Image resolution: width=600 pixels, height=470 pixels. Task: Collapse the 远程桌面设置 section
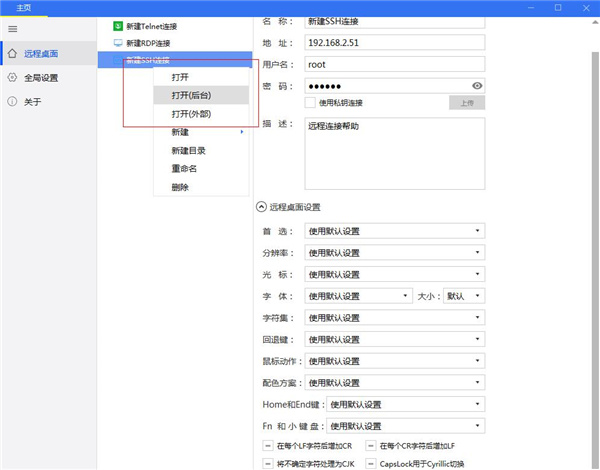point(262,207)
